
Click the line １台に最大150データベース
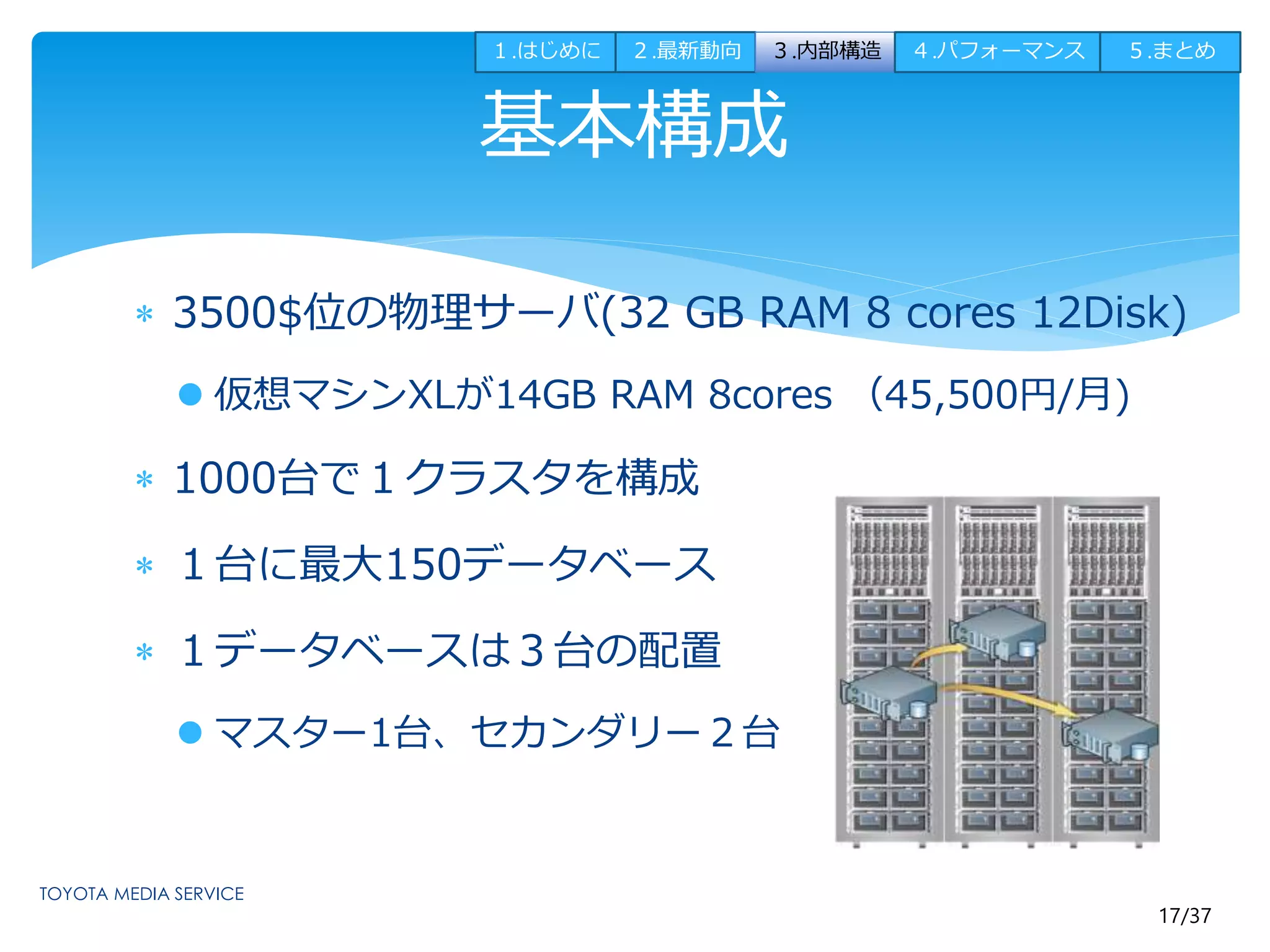pos(448,564)
